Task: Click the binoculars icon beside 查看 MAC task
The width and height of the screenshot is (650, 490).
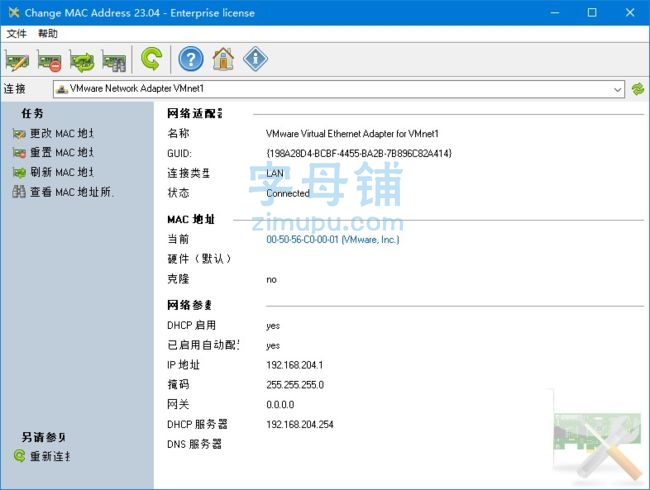Action: (x=19, y=192)
